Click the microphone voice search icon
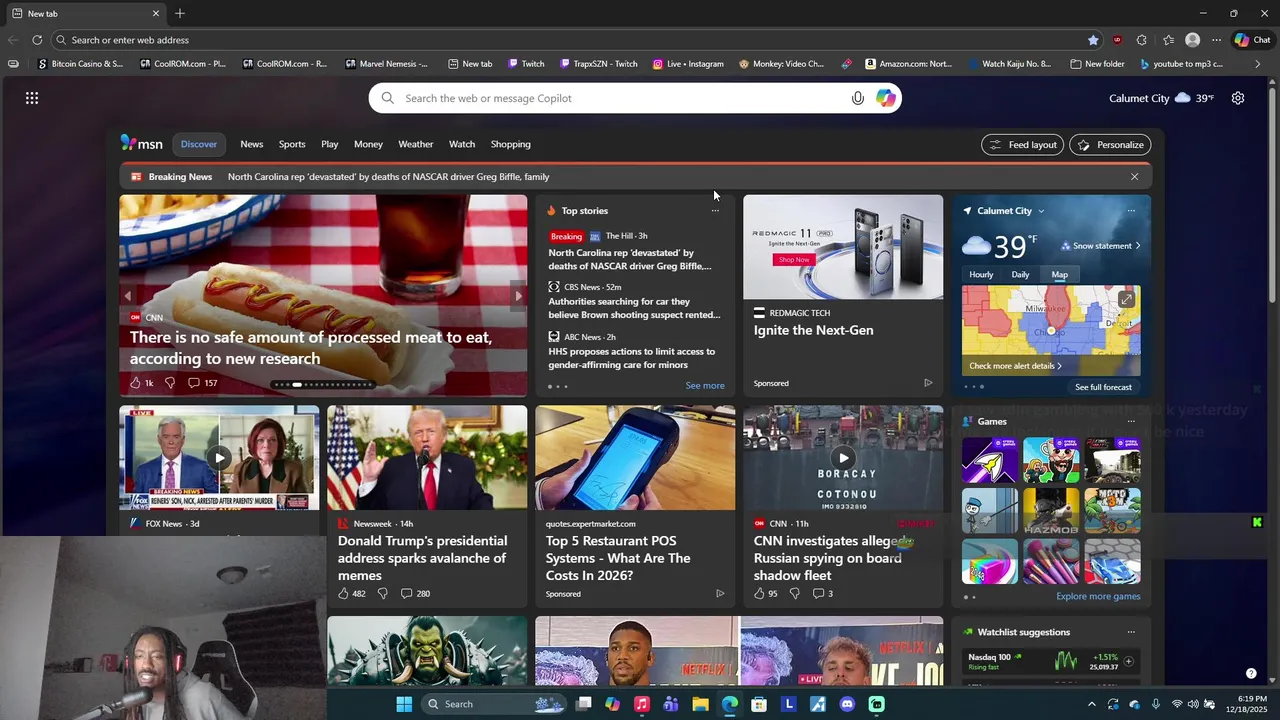The height and width of the screenshot is (720, 1280). point(857,98)
